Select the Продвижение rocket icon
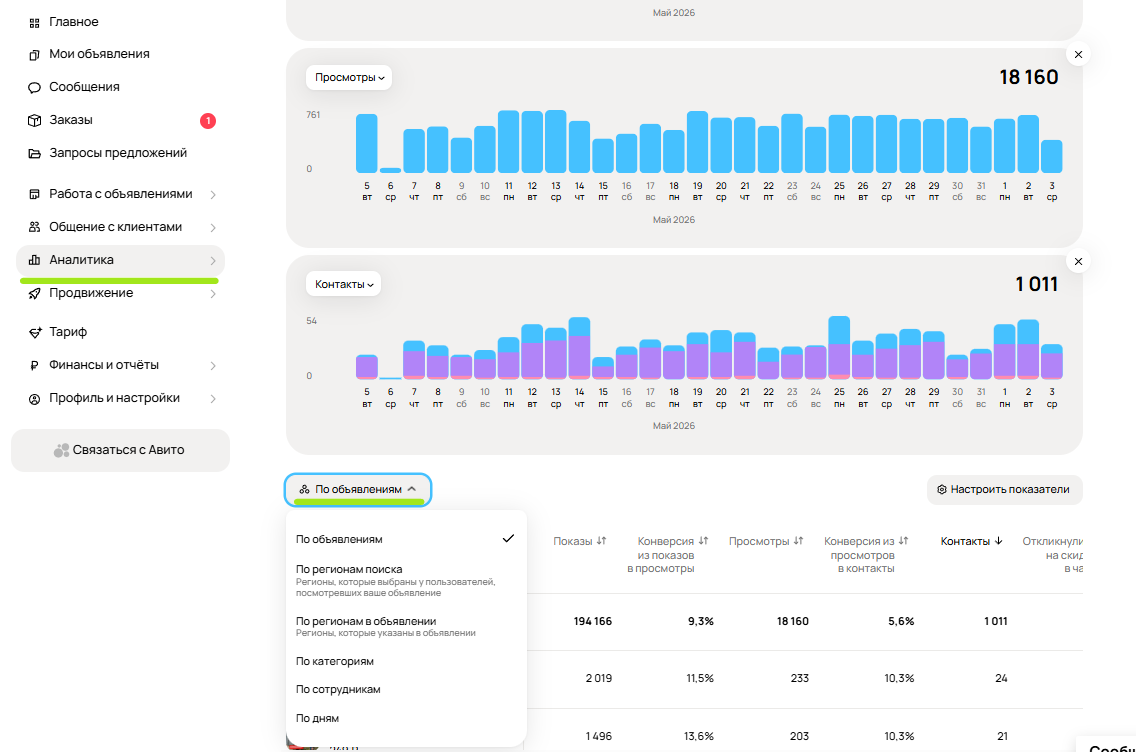The width and height of the screenshot is (1136, 752). click(34, 293)
